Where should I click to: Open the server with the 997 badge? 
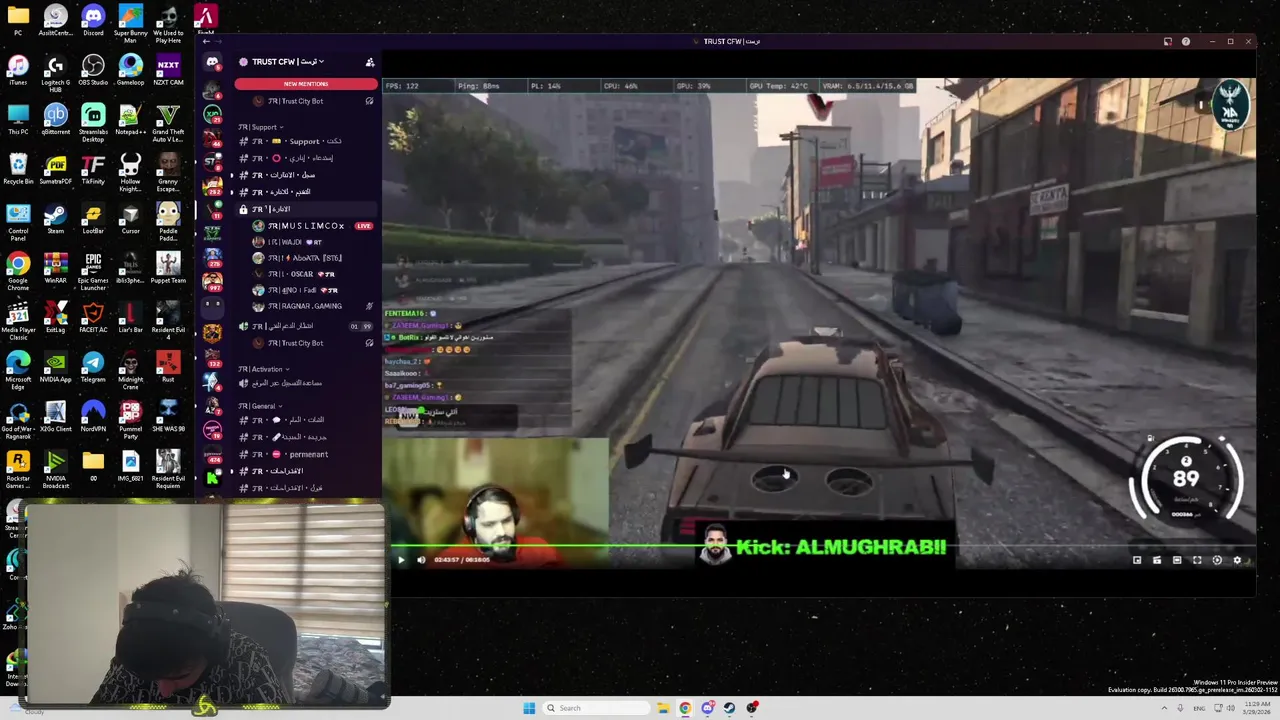(212, 281)
